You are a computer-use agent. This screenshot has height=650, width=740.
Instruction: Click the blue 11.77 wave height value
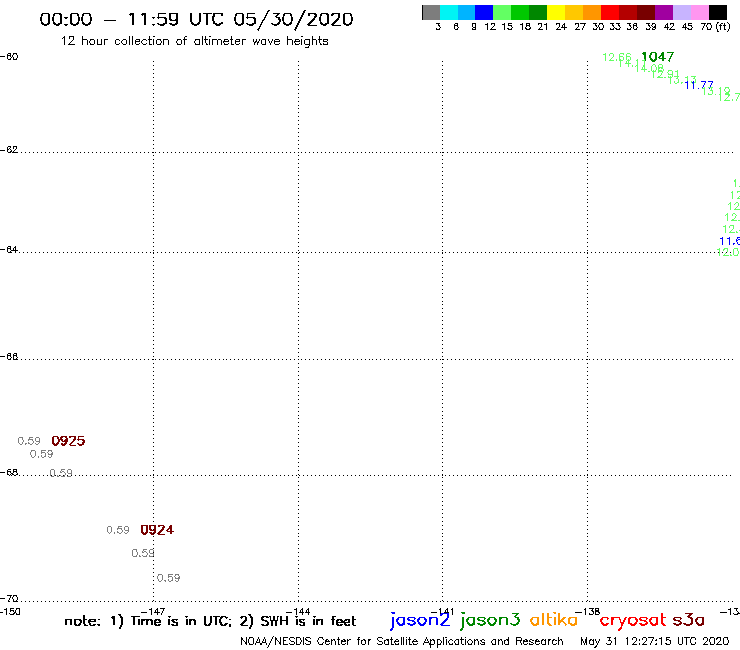point(699,85)
